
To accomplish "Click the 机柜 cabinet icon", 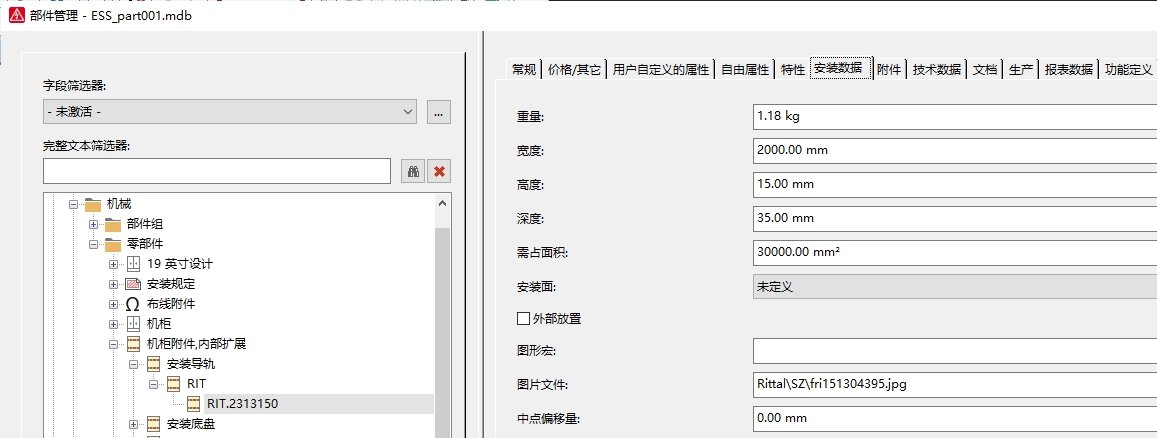I will coord(134,324).
